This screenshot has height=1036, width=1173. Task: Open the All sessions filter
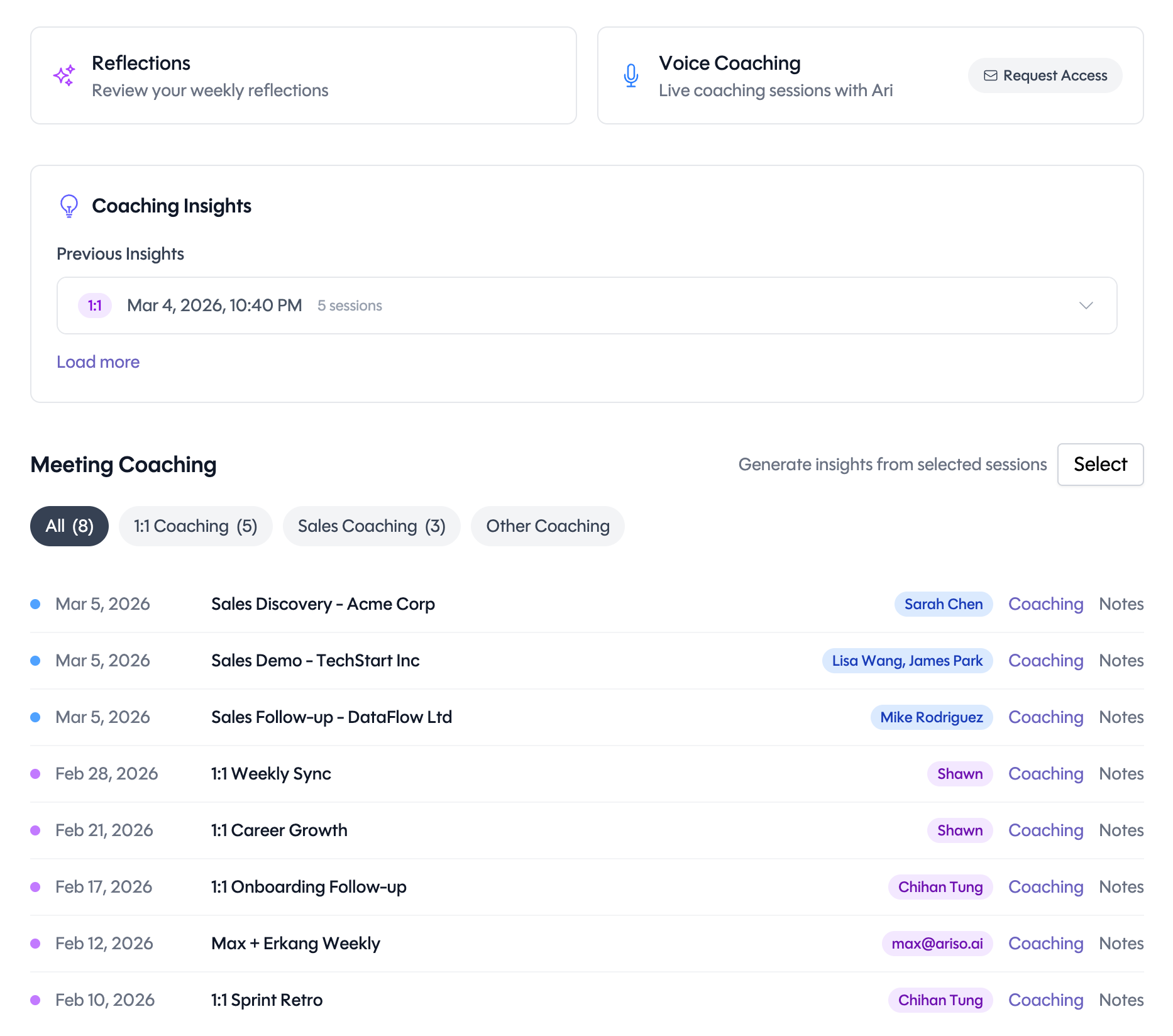pyautogui.click(x=69, y=526)
